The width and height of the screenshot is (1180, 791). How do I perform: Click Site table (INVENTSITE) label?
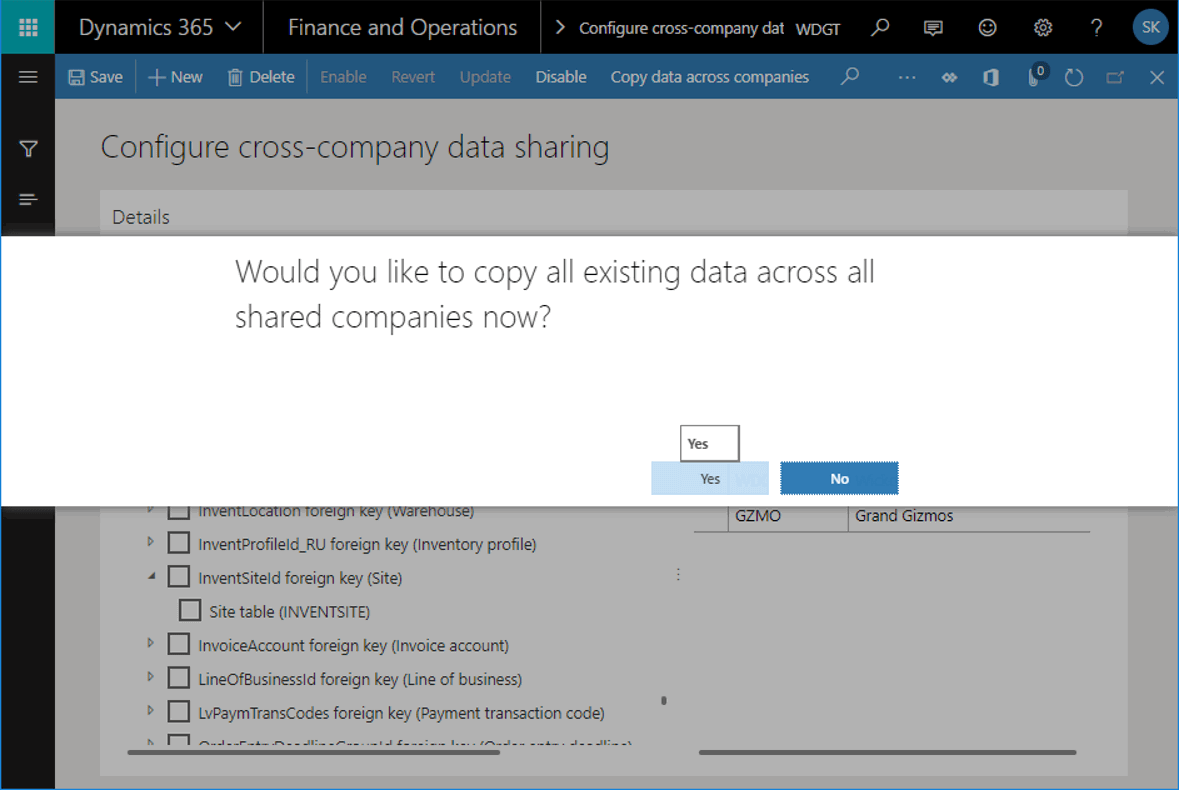pos(290,612)
